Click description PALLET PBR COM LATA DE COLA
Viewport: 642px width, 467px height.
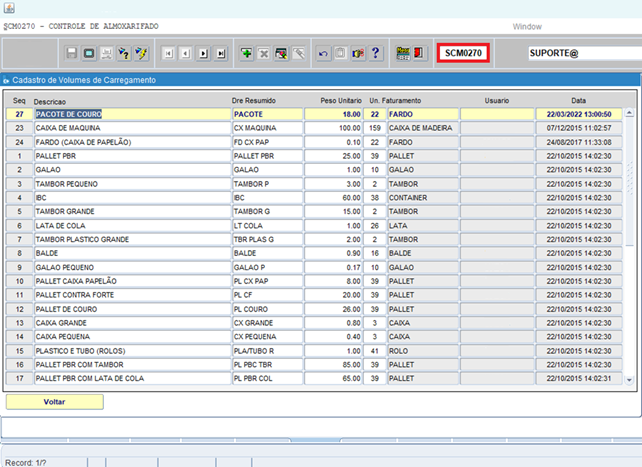coord(133,379)
